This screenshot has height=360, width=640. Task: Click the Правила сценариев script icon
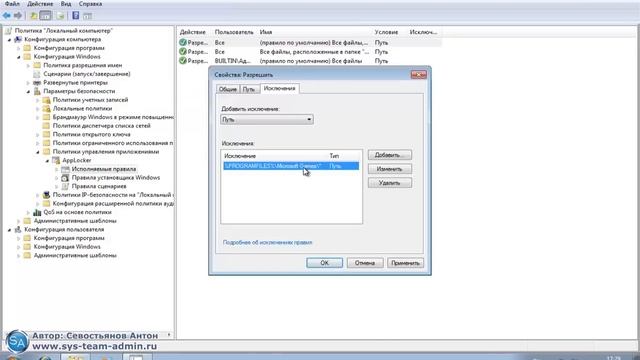[x=65, y=186]
